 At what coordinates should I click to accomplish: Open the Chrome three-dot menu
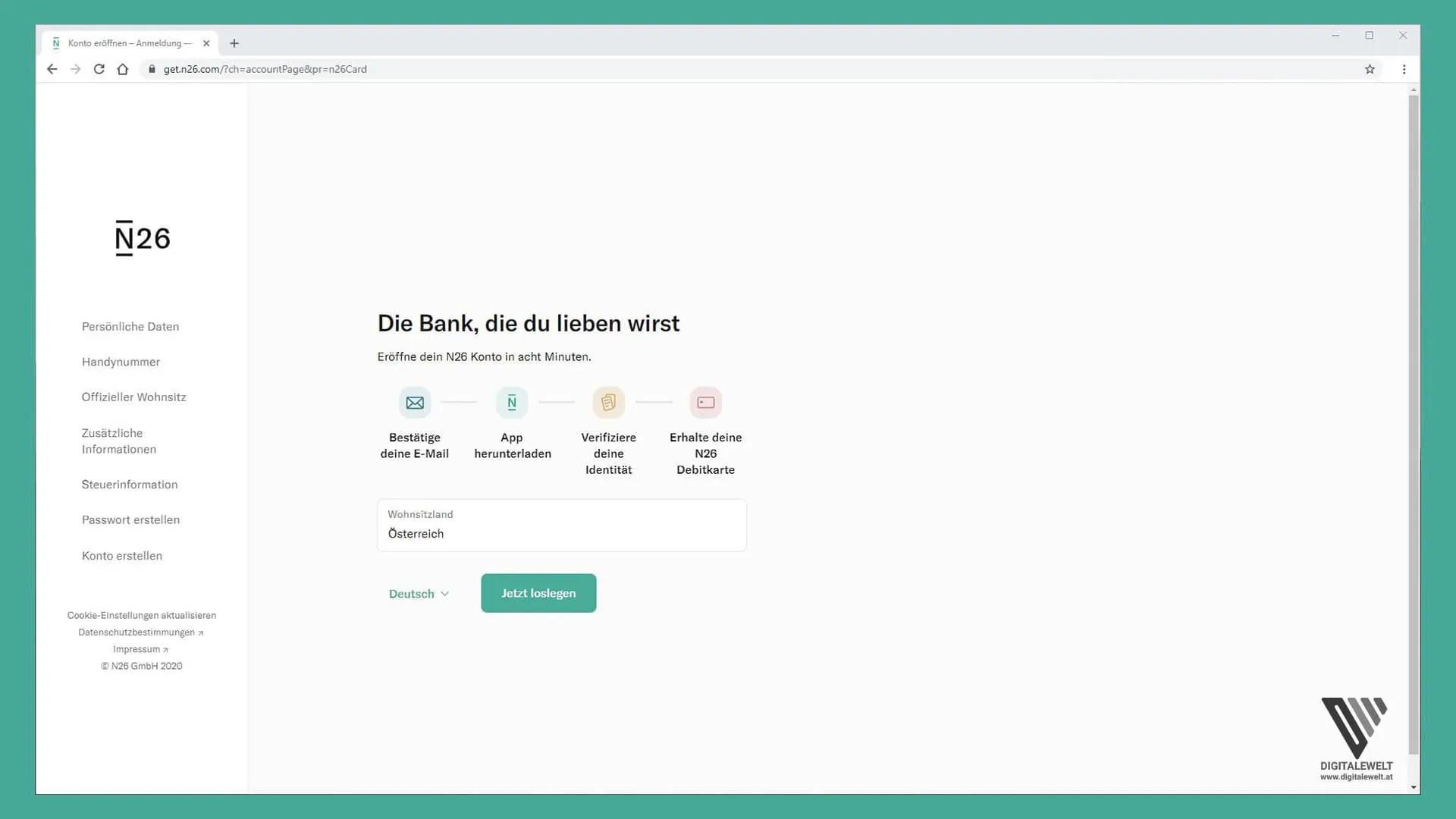1404,69
